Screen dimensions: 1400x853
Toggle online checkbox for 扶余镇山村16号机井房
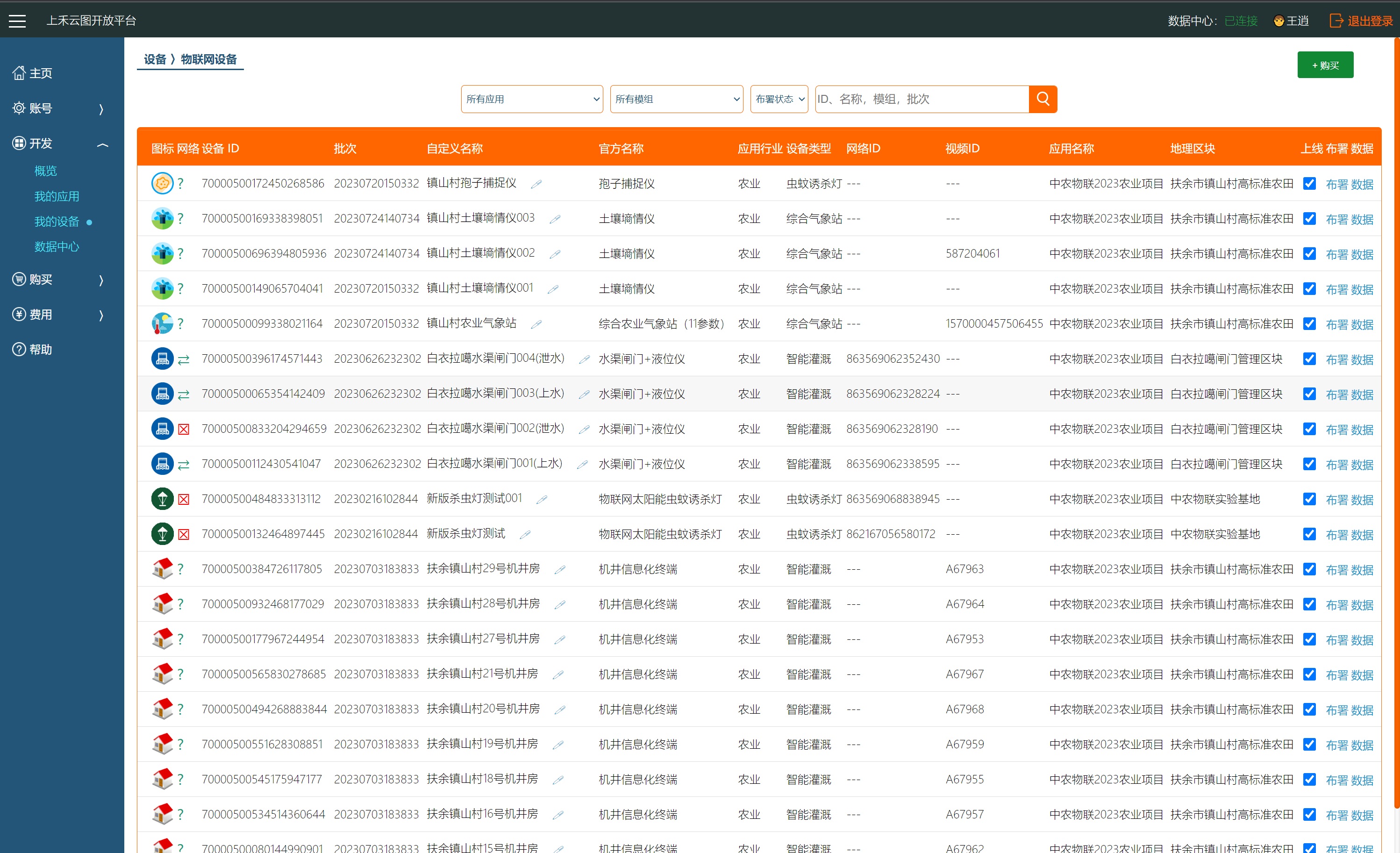tap(1309, 814)
